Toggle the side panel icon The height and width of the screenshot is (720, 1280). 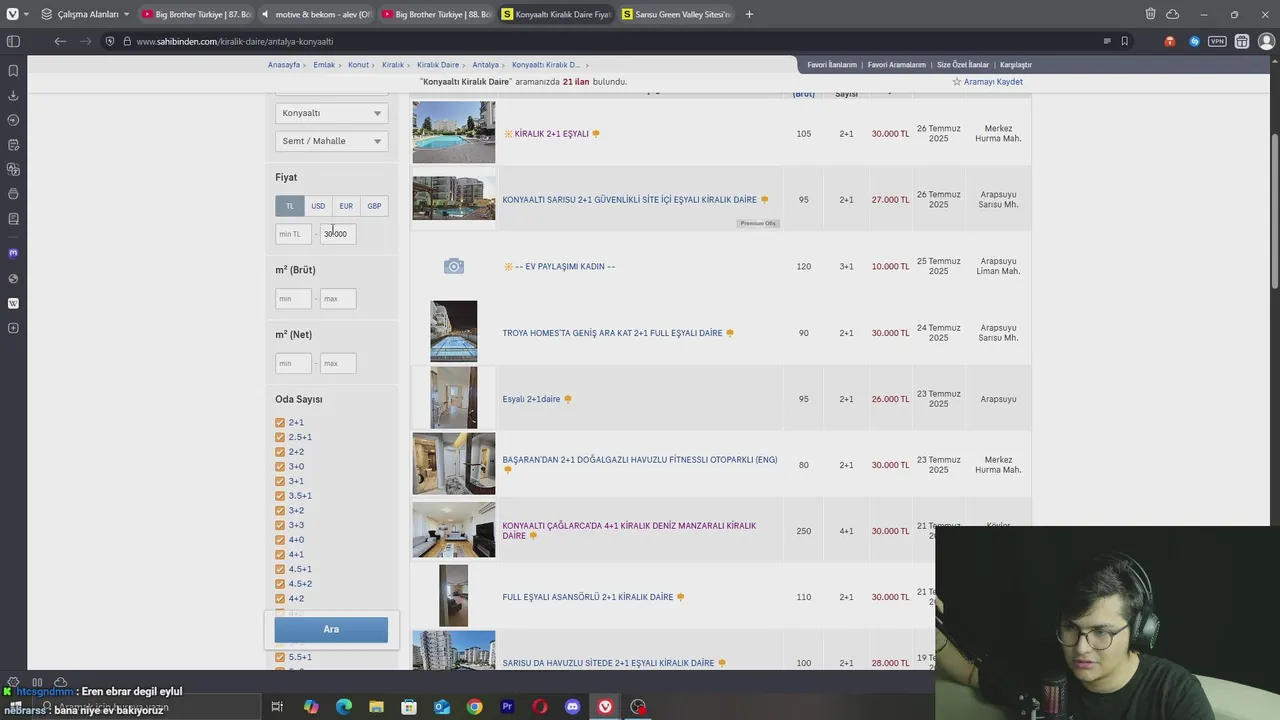(13, 41)
